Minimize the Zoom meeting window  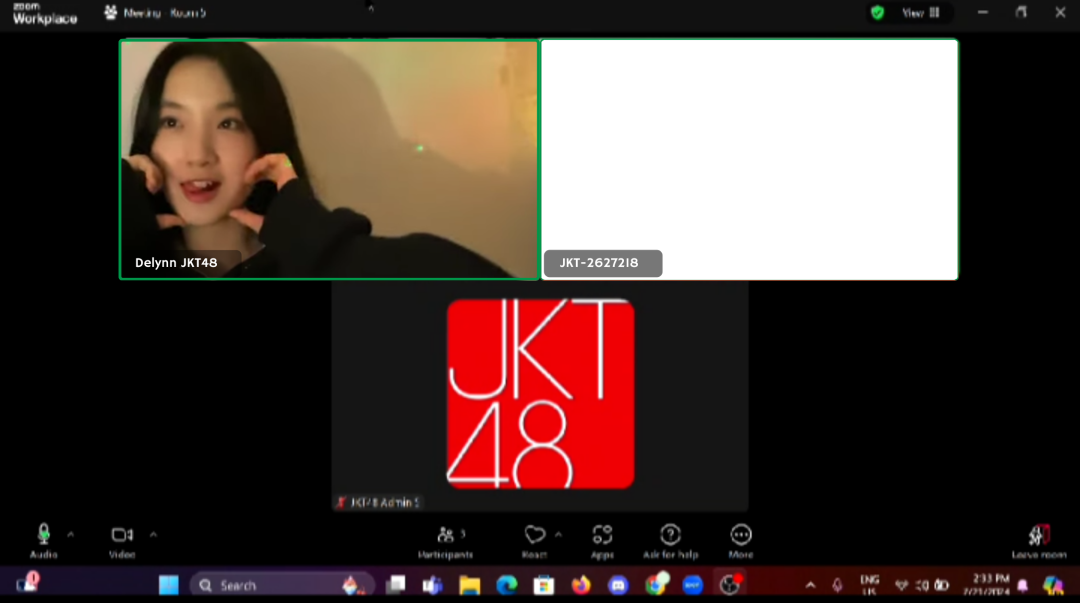(x=983, y=12)
